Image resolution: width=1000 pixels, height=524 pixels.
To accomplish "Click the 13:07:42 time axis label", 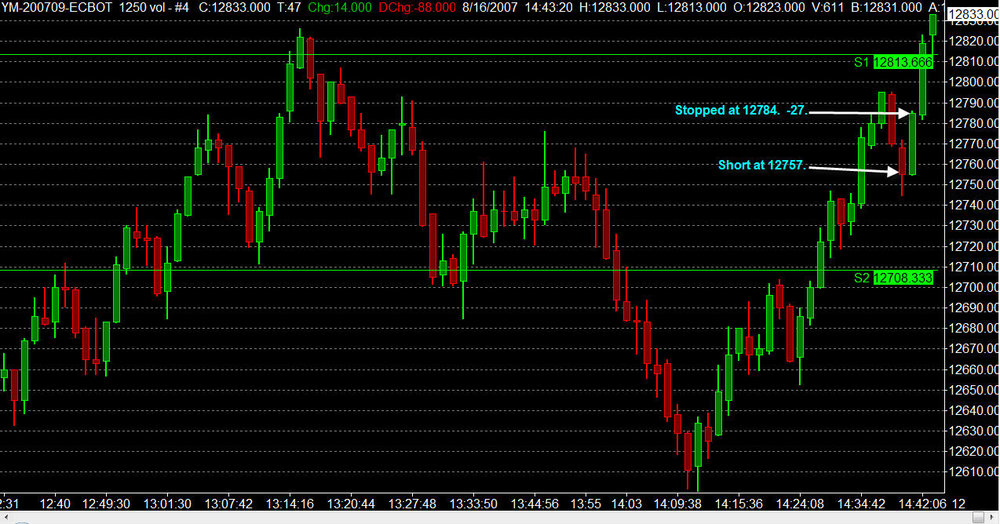I will pos(228,504).
